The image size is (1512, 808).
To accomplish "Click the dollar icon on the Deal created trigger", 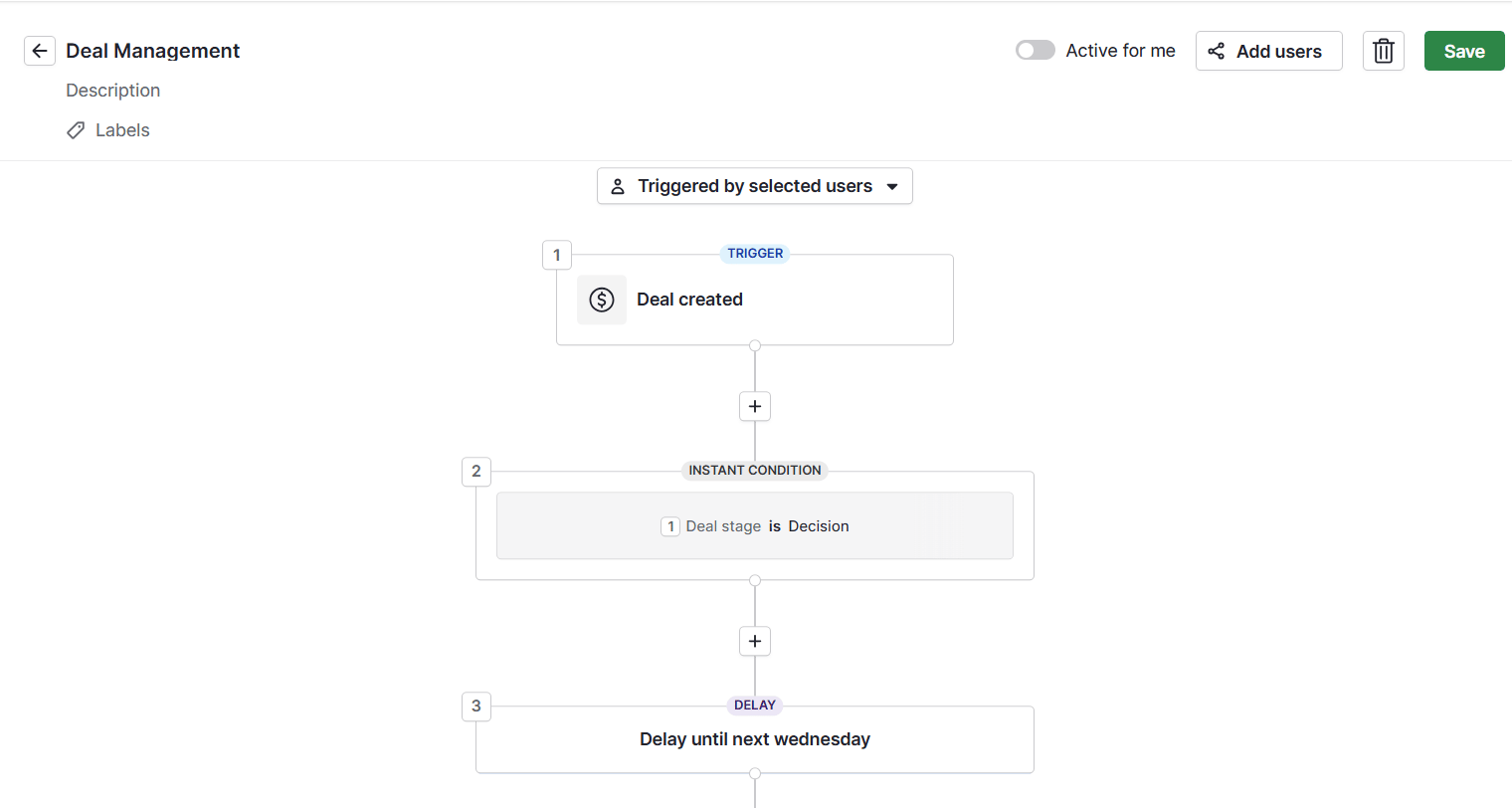I will 602,299.
